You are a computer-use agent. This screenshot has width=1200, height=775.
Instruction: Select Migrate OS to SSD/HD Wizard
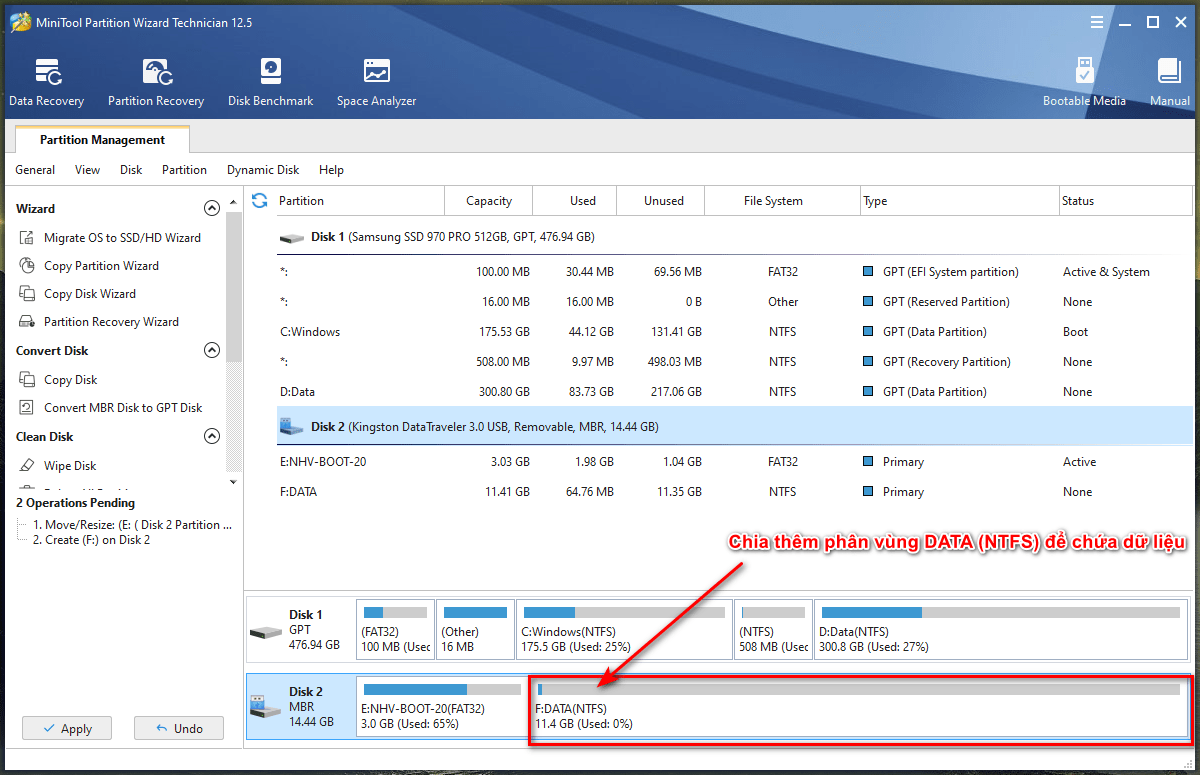(122, 238)
